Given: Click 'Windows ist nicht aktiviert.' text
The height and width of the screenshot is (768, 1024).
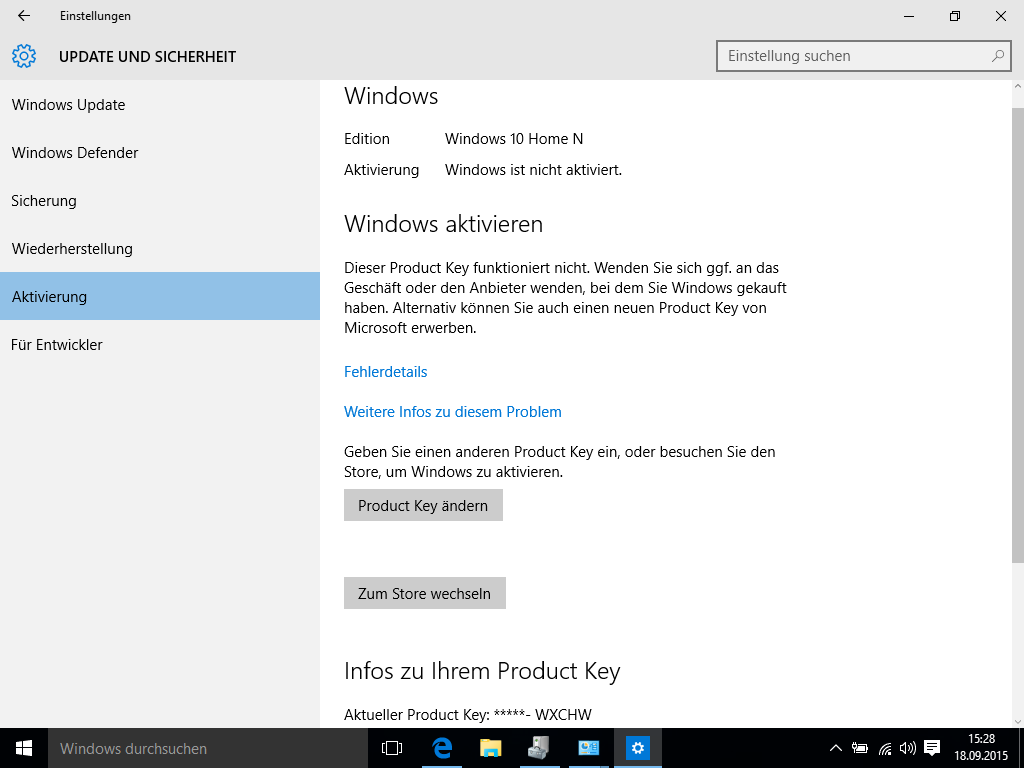Looking at the screenshot, I should [x=534, y=170].
